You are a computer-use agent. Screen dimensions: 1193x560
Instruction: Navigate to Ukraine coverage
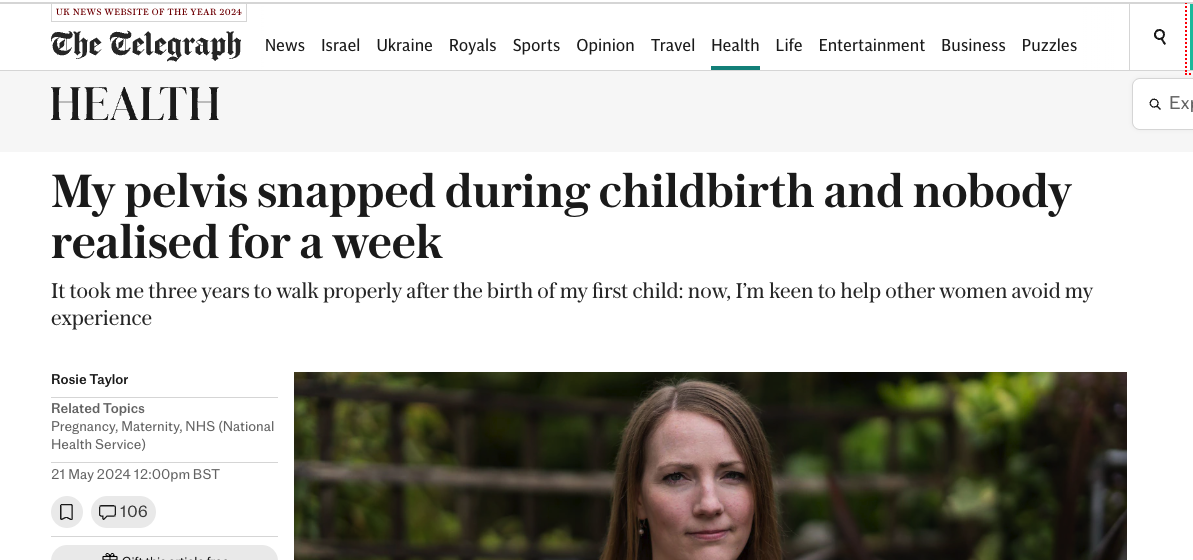(404, 45)
